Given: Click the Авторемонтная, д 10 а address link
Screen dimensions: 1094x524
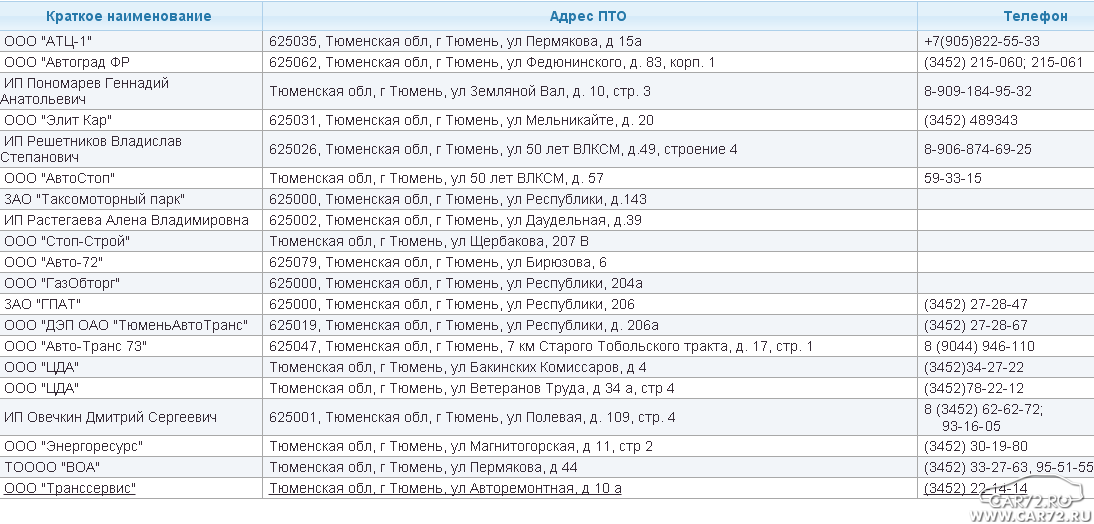Looking at the screenshot, I should pyautogui.click(x=445, y=488).
